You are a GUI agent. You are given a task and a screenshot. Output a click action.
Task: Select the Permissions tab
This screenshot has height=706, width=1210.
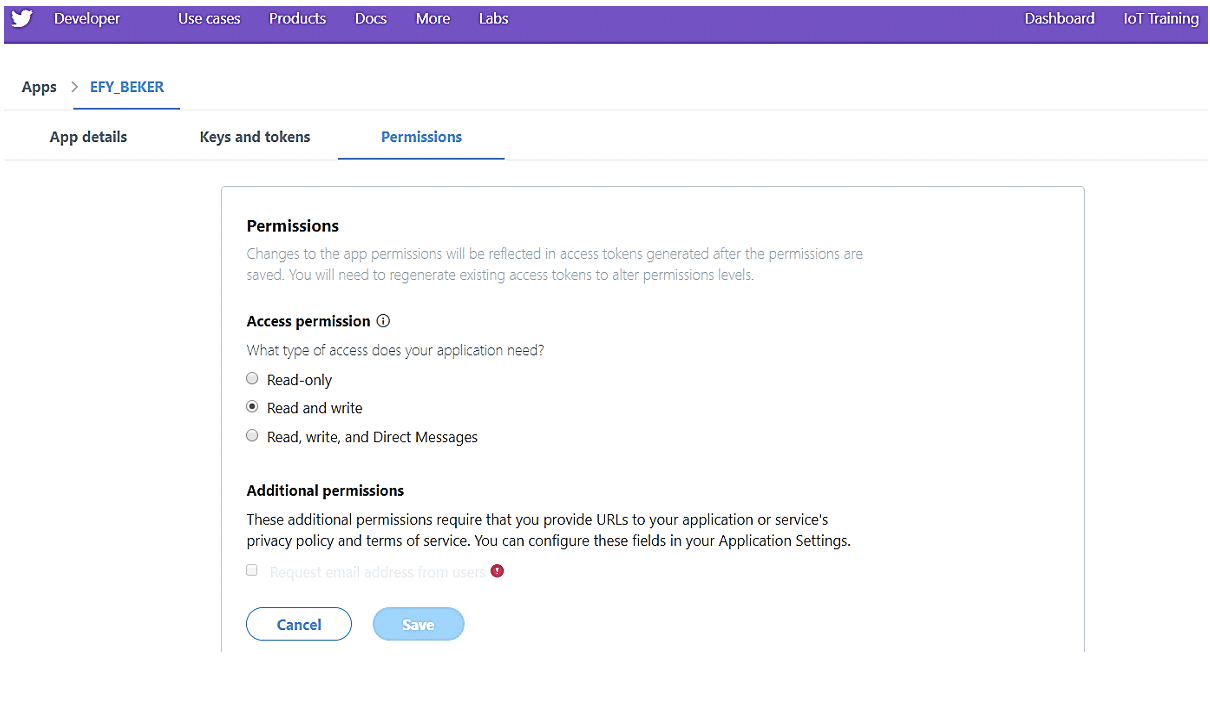tap(421, 137)
